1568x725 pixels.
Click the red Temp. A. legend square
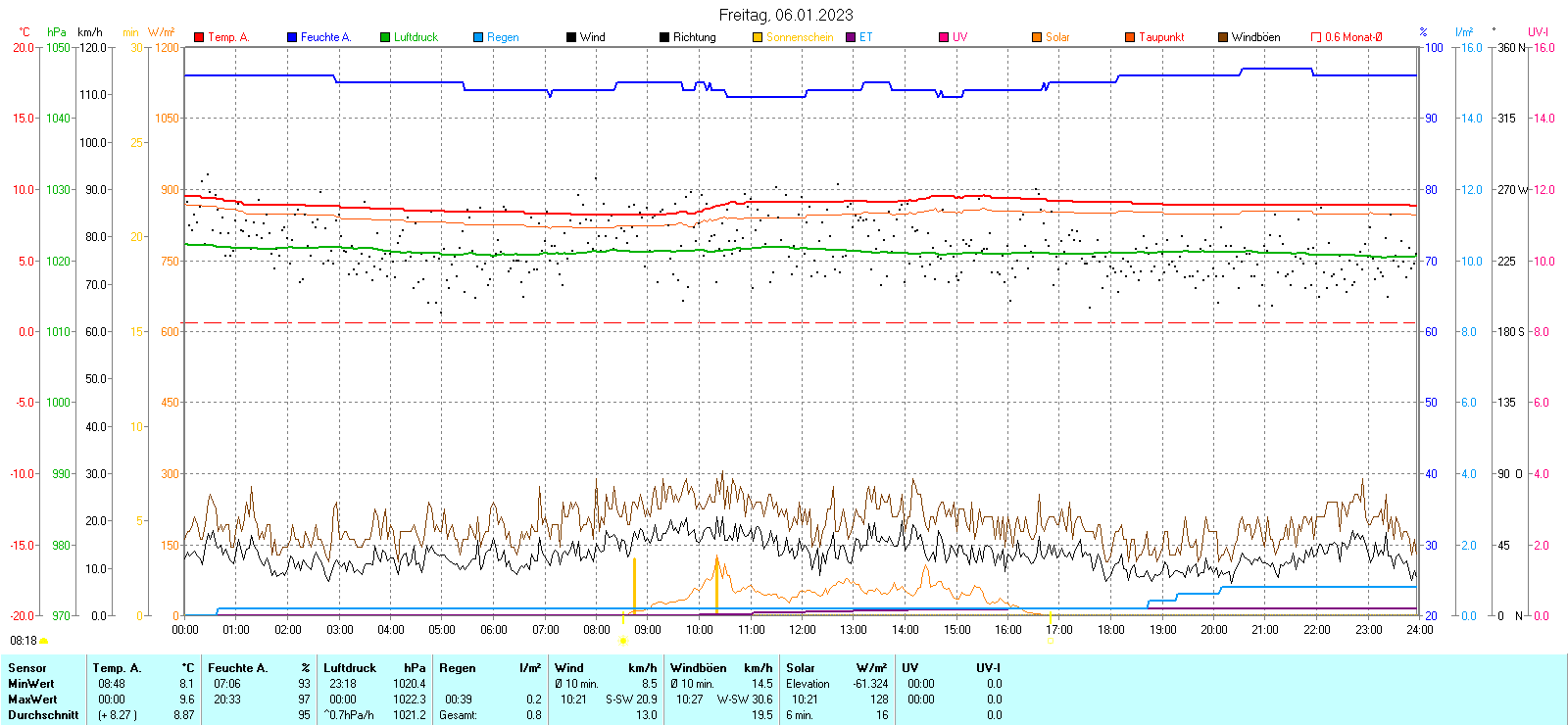199,37
